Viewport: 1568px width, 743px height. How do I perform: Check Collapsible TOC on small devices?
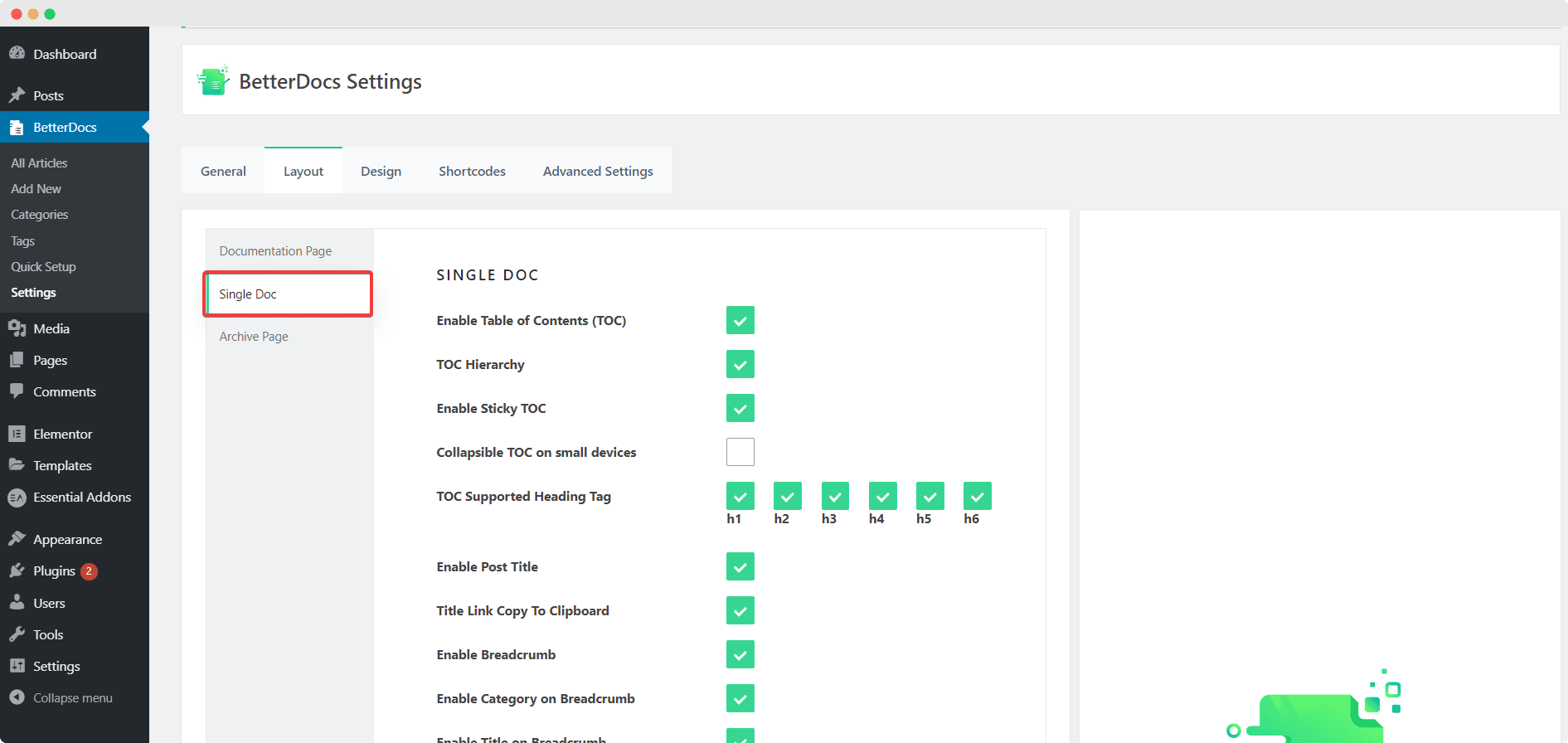(740, 452)
